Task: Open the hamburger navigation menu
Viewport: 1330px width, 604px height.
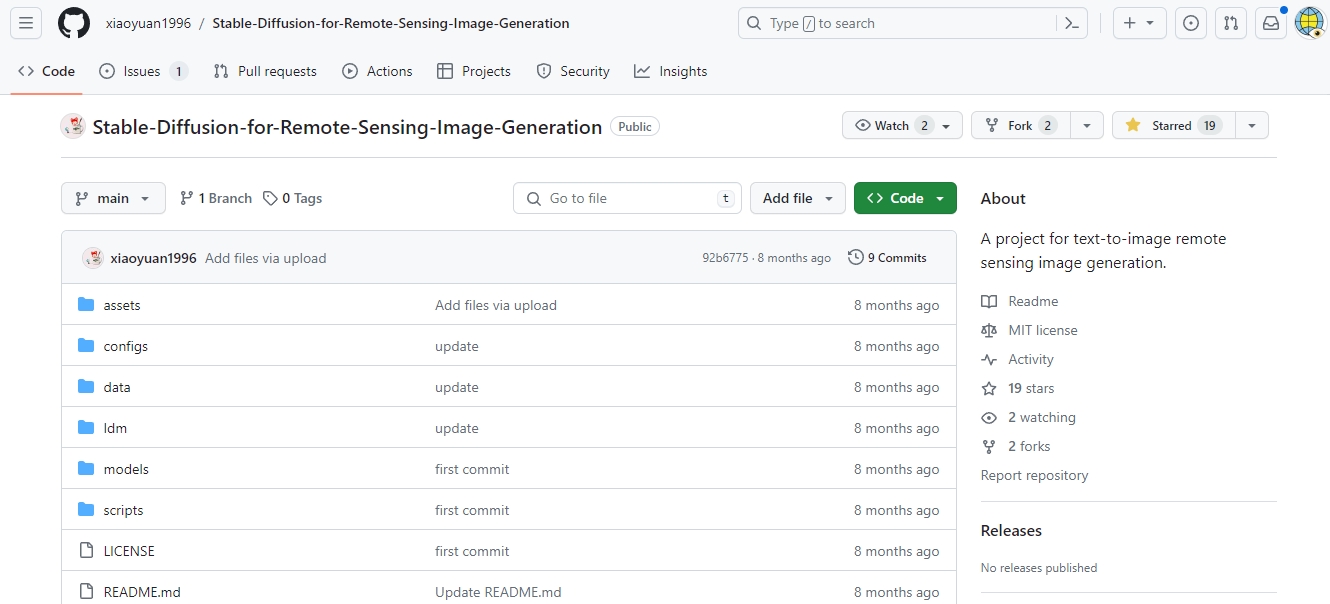Action: pyautogui.click(x=26, y=23)
